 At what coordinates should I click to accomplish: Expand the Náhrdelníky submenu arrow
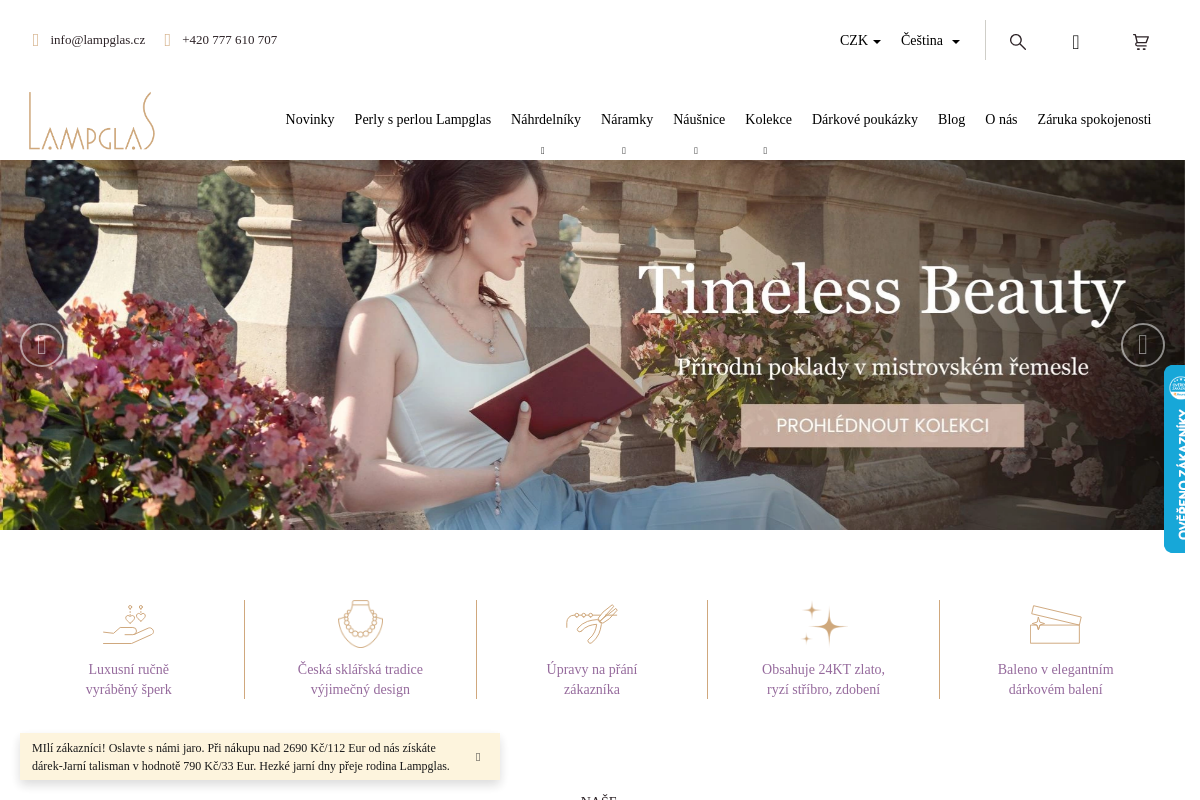(543, 151)
